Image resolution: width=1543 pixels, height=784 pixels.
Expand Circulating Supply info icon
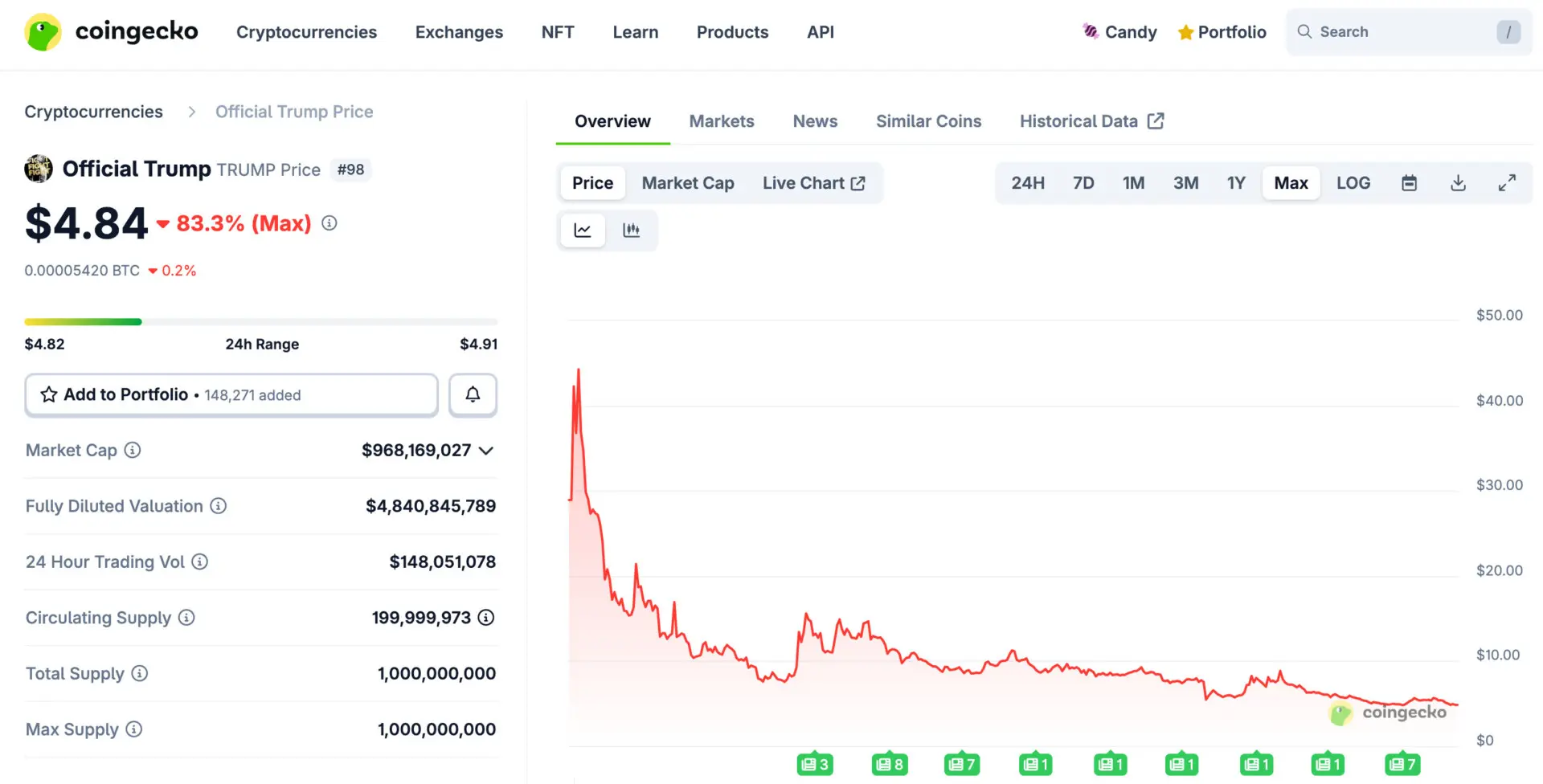pyautogui.click(x=186, y=618)
